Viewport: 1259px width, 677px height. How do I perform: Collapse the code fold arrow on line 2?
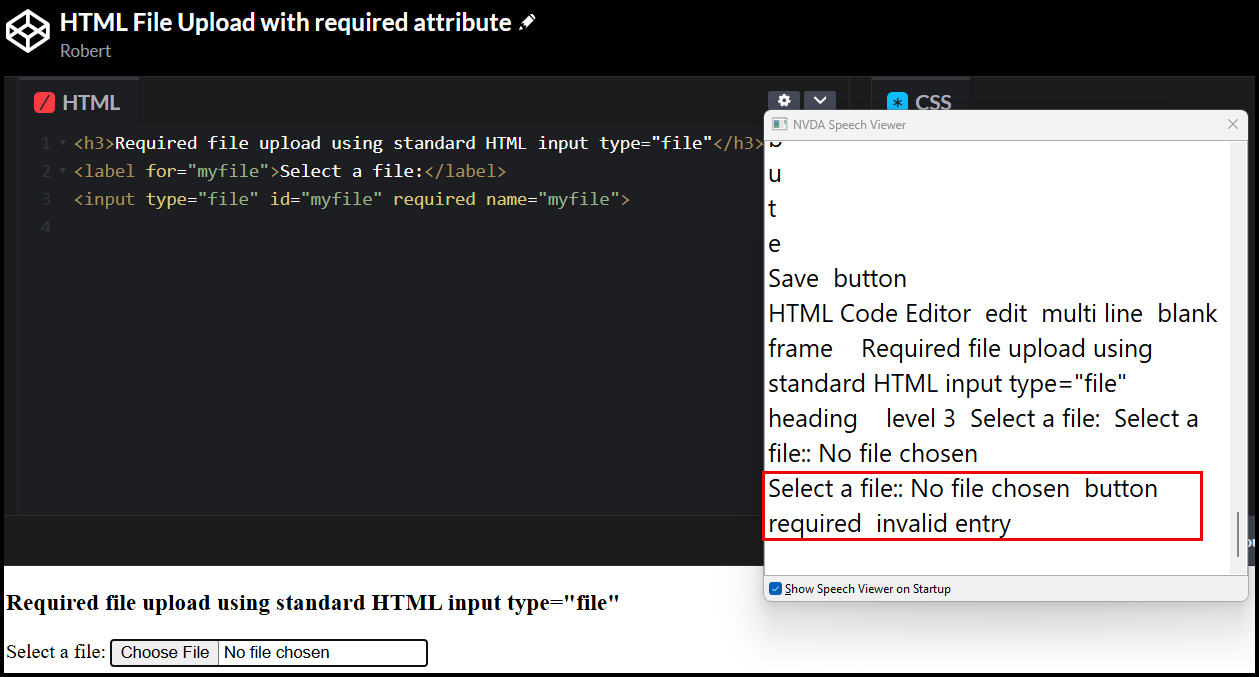pyautogui.click(x=63, y=172)
